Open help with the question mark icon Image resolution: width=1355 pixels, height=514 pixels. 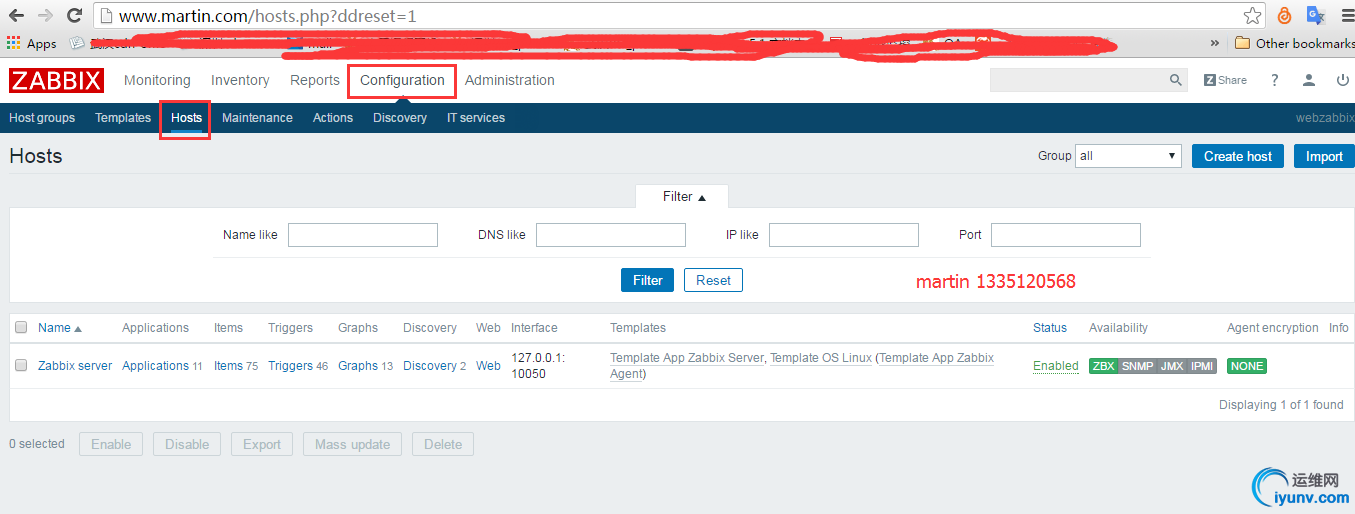coord(1275,80)
